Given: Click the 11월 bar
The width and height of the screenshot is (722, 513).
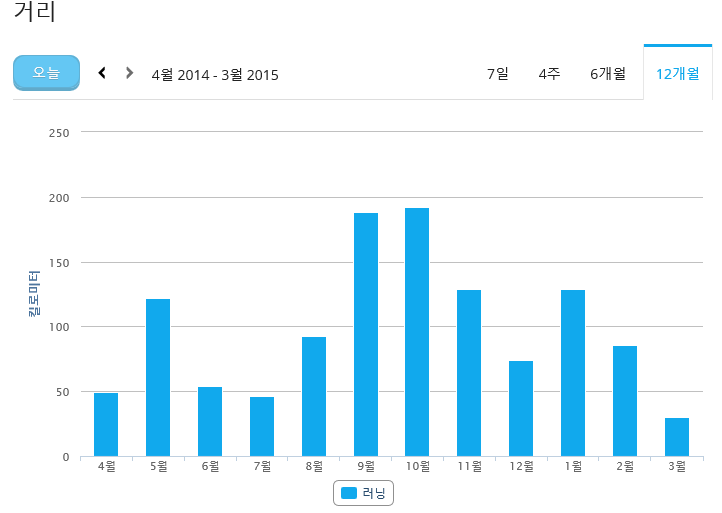Looking at the screenshot, I should (x=469, y=373).
